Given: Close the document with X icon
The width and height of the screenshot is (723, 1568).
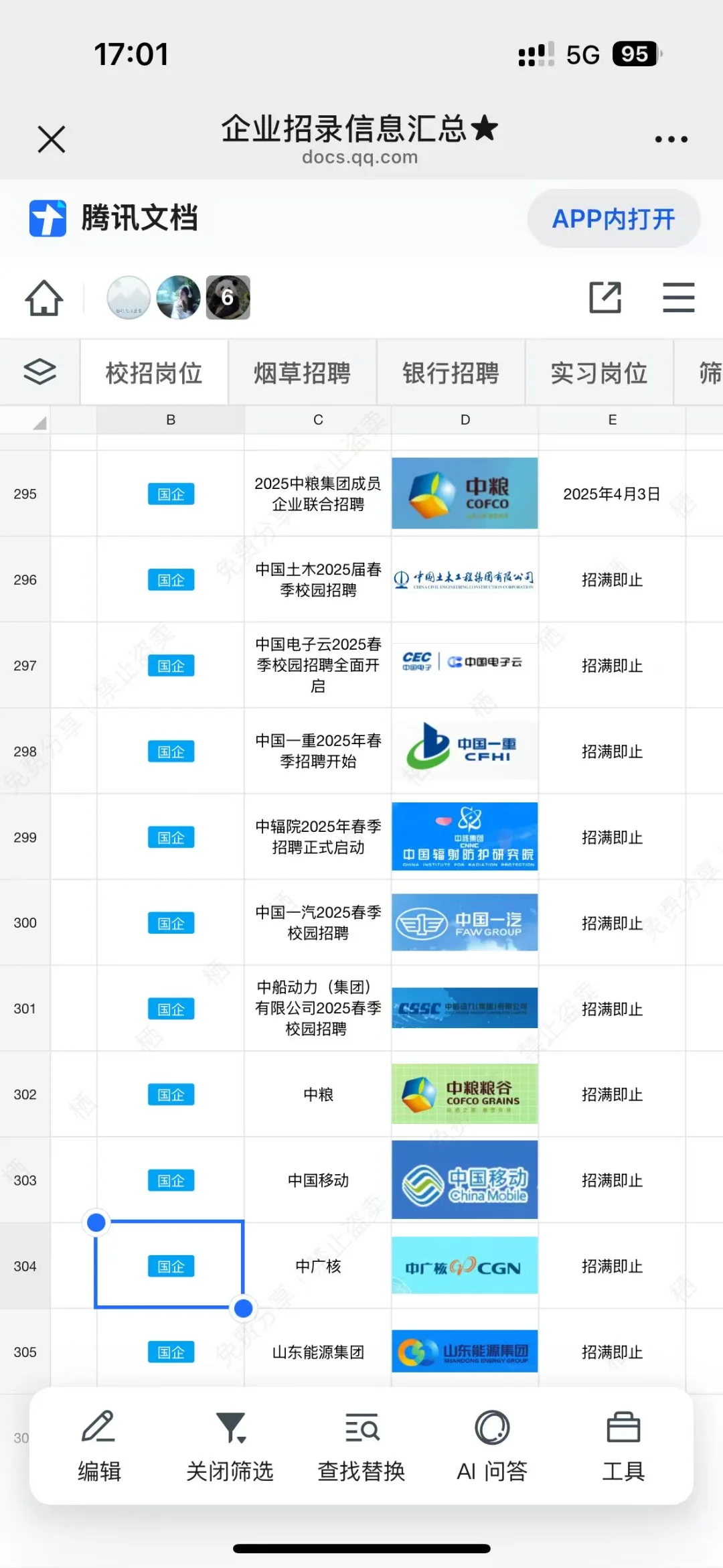Looking at the screenshot, I should coord(52,139).
